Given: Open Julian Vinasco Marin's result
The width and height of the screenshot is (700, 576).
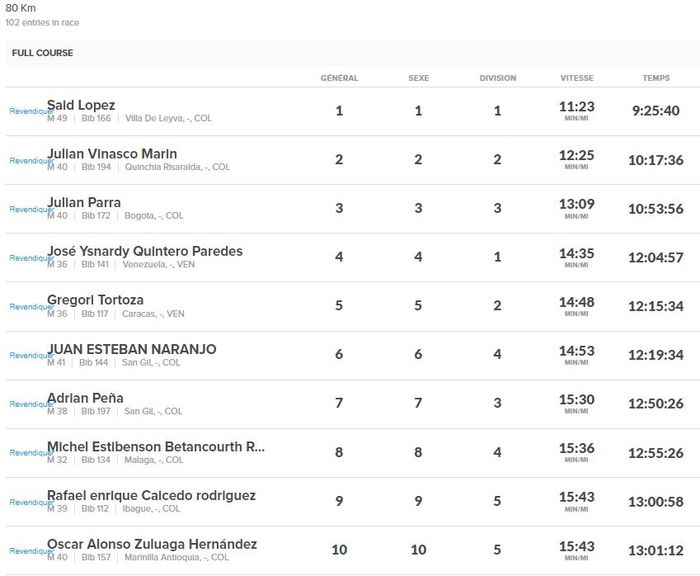Looking at the screenshot, I should point(112,154).
